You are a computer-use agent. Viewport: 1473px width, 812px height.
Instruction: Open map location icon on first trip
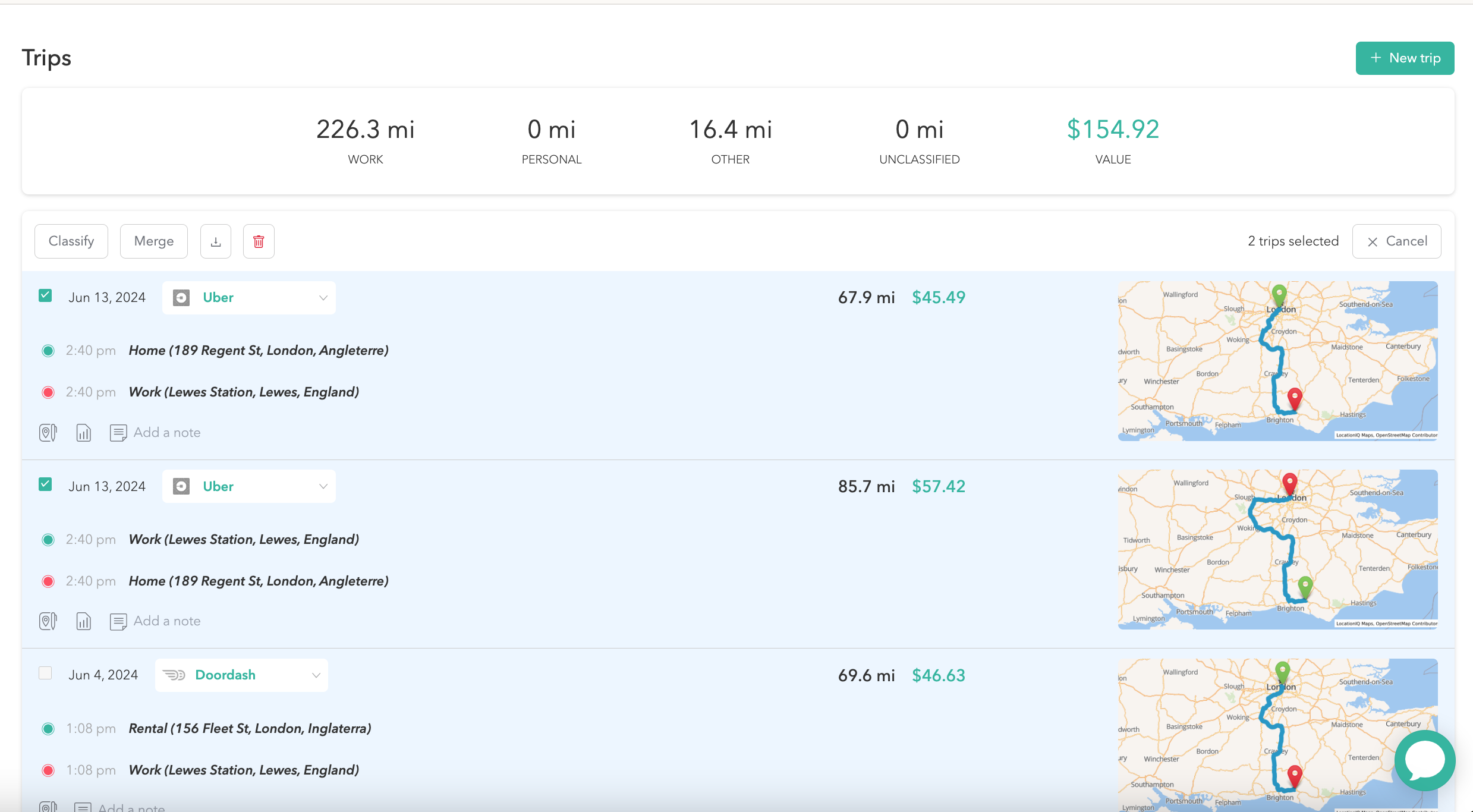[48, 433]
